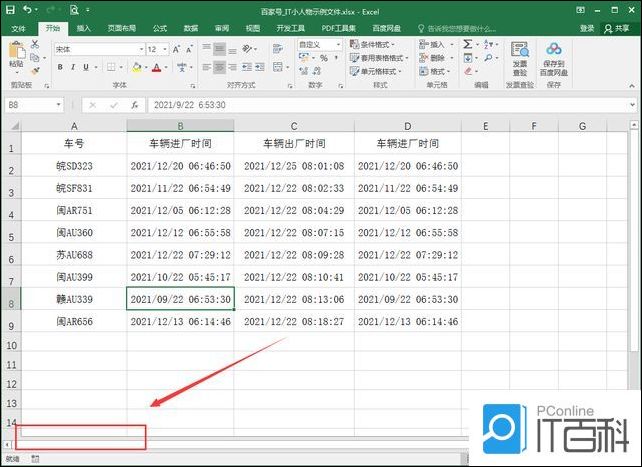Click vertical scrollbar up arrow
The width and height of the screenshot is (642, 467).
tap(634, 124)
